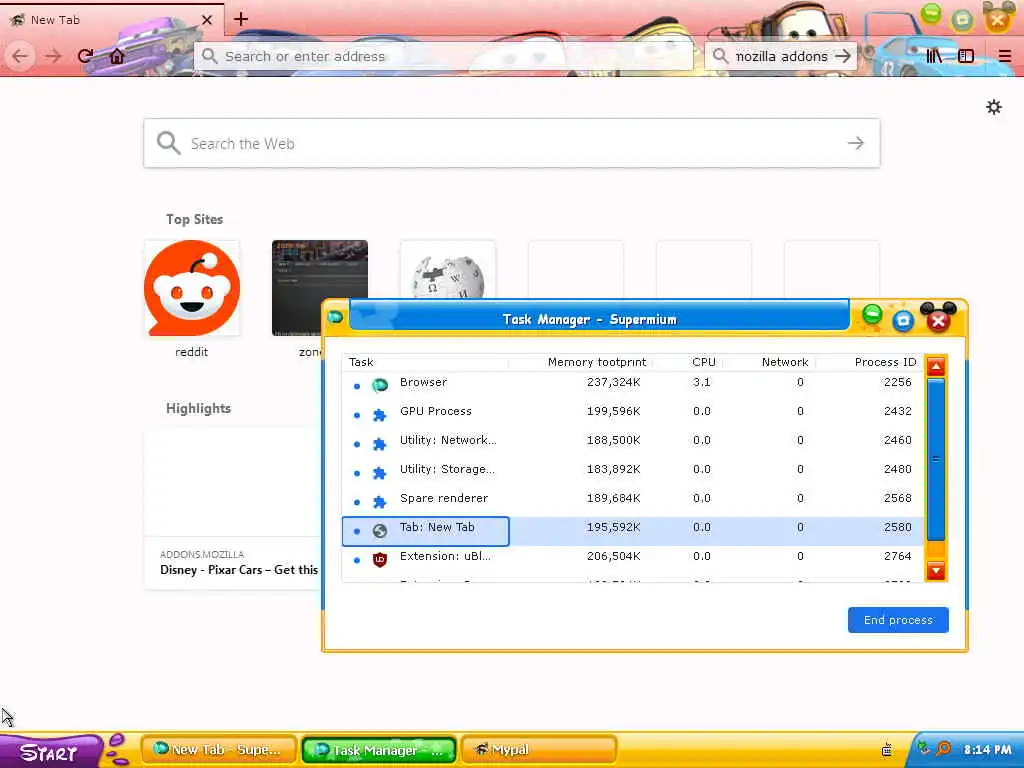The width and height of the screenshot is (1024, 768).
Task: Minimize the Mypal browser window
Action: 931,13
